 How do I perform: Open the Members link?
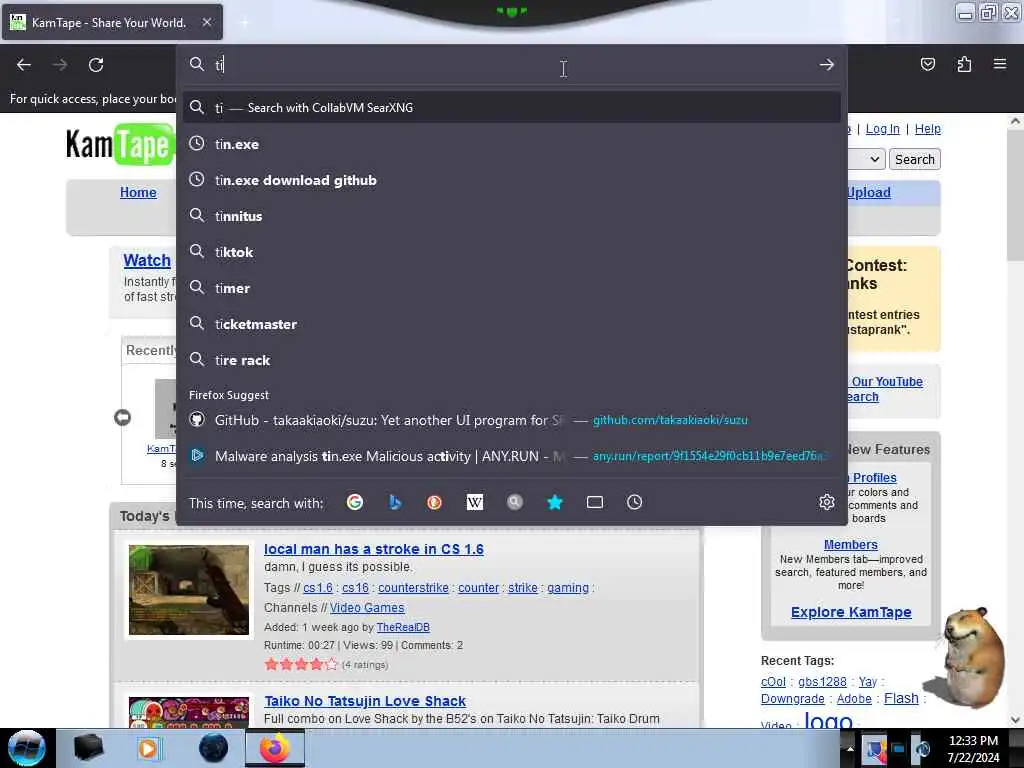click(850, 544)
